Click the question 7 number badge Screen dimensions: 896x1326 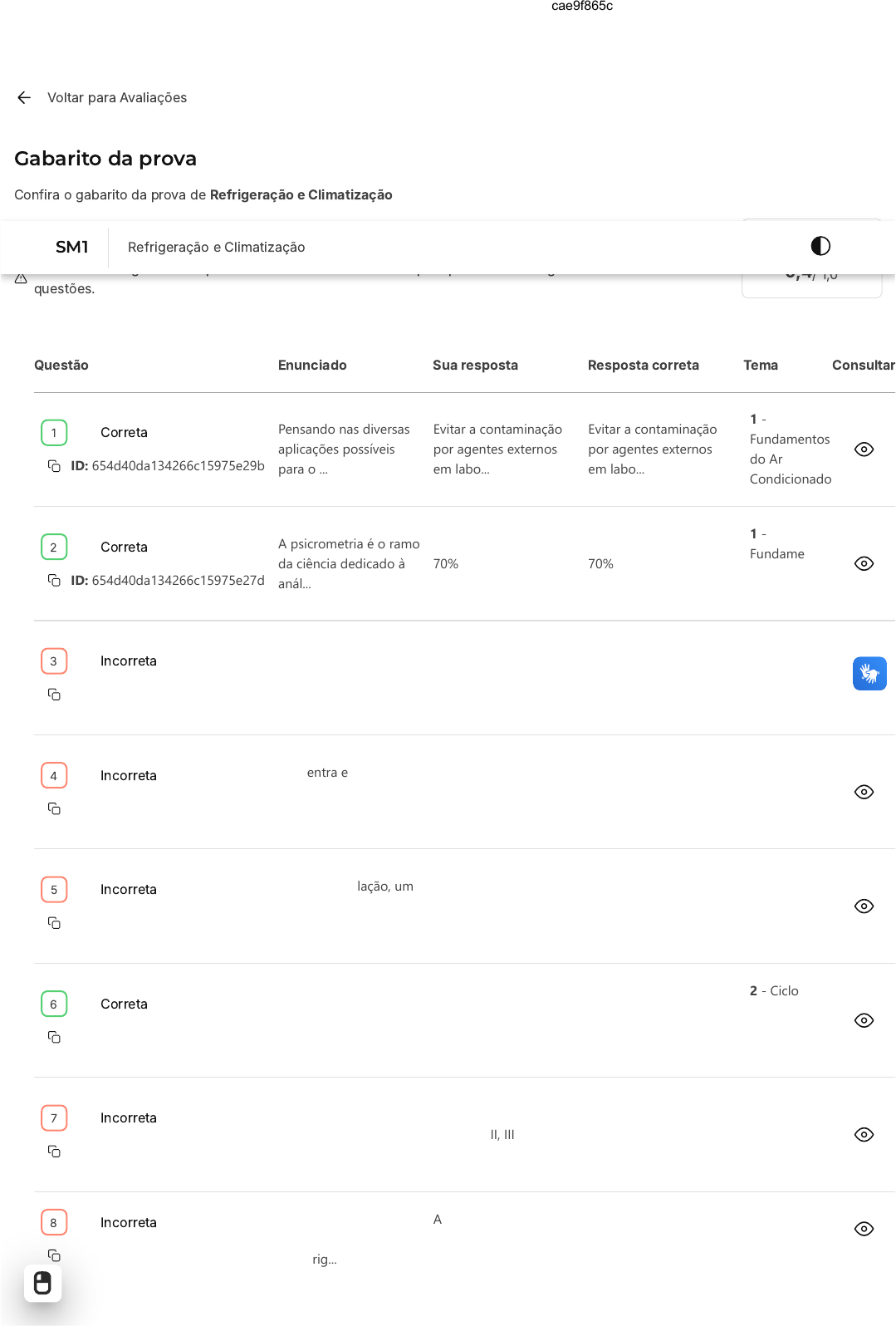tap(54, 1118)
